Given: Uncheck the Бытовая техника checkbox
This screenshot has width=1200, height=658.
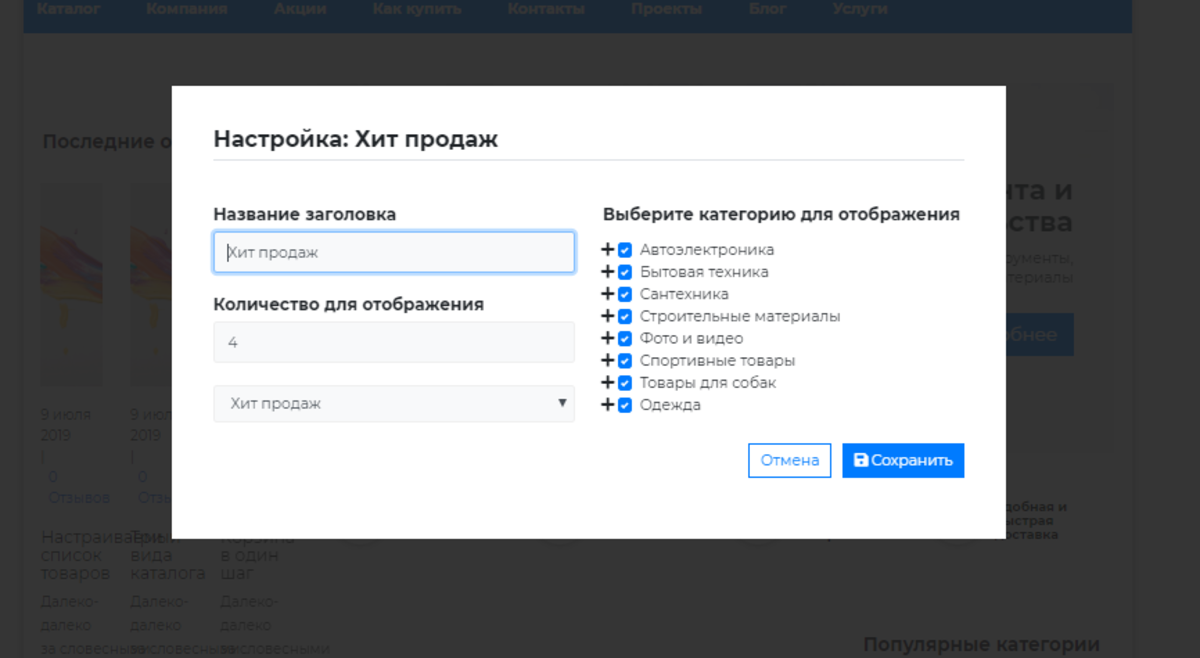Looking at the screenshot, I should pos(625,272).
